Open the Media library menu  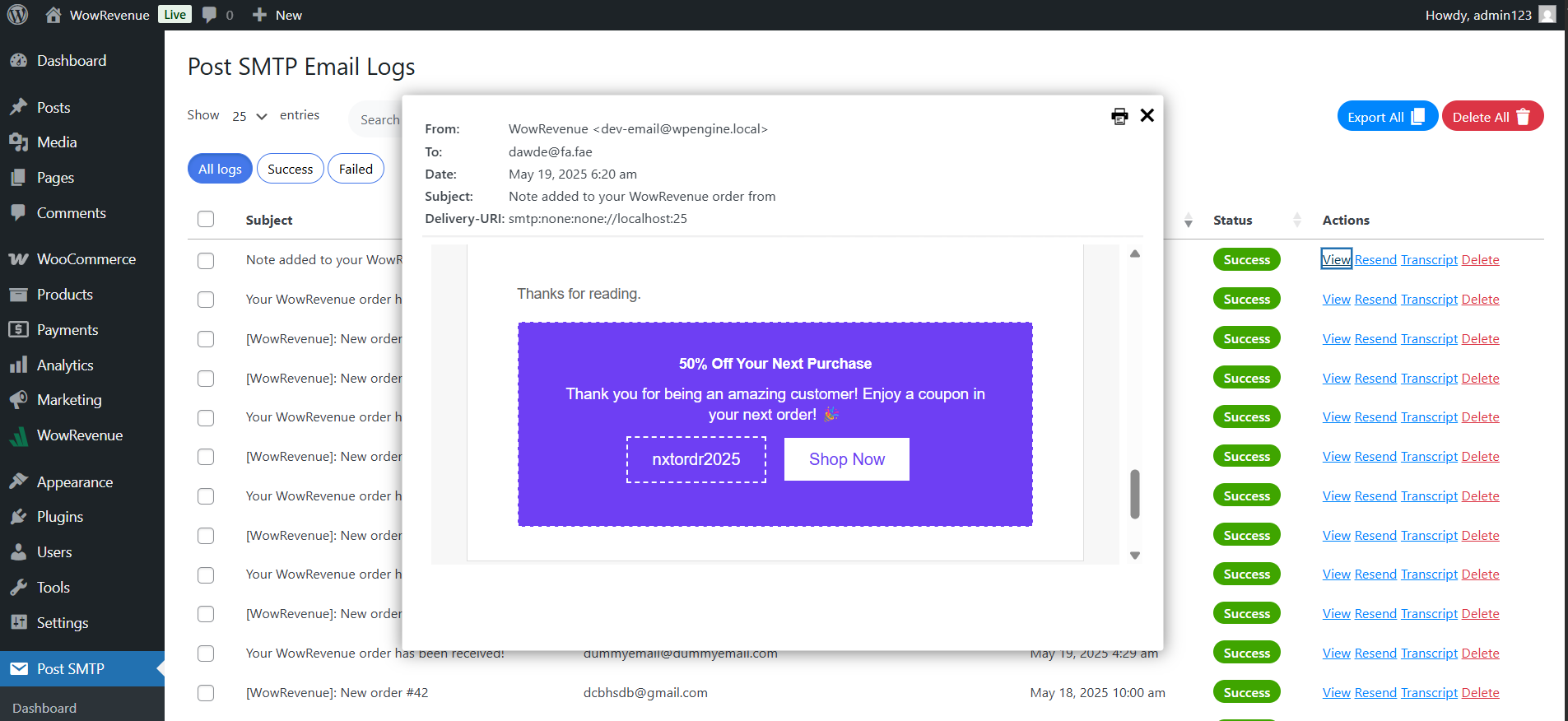coord(82,142)
